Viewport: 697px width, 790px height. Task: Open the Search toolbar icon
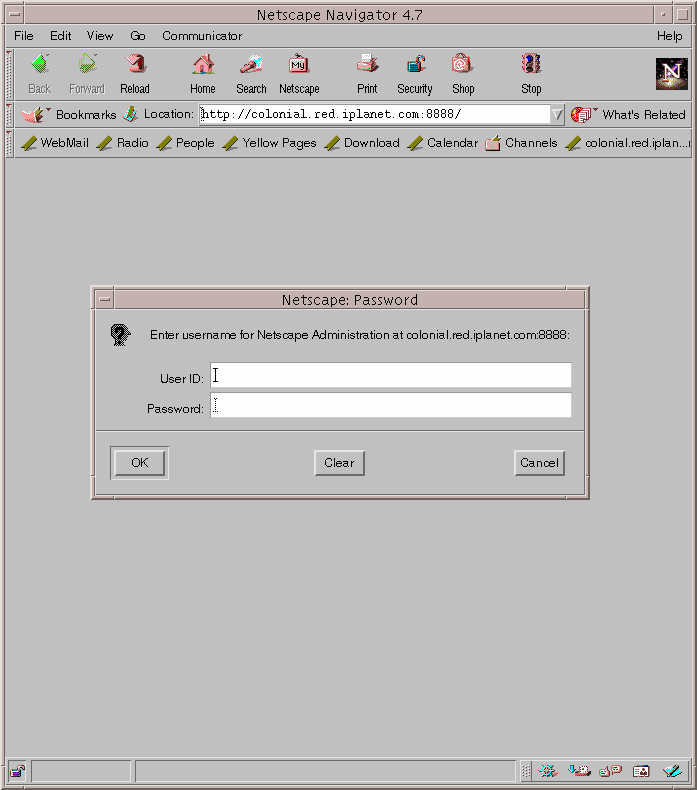tap(251, 64)
